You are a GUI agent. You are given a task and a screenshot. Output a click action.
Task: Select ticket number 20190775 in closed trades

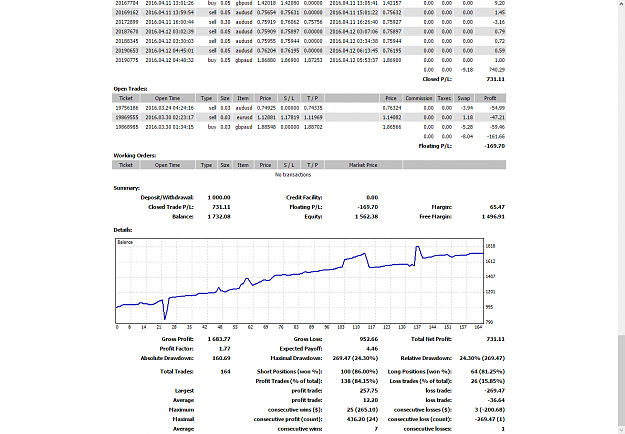(x=127, y=60)
